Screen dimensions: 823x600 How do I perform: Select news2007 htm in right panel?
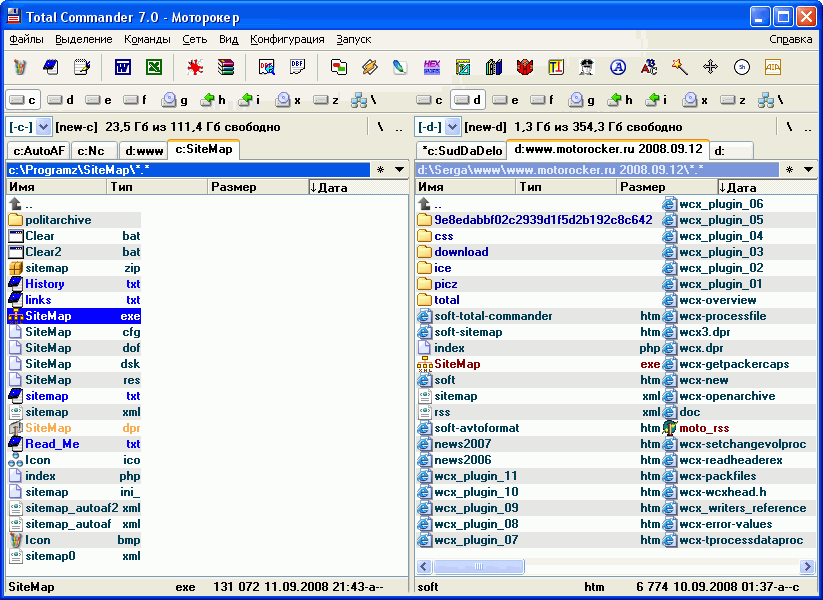pyautogui.click(x=539, y=444)
